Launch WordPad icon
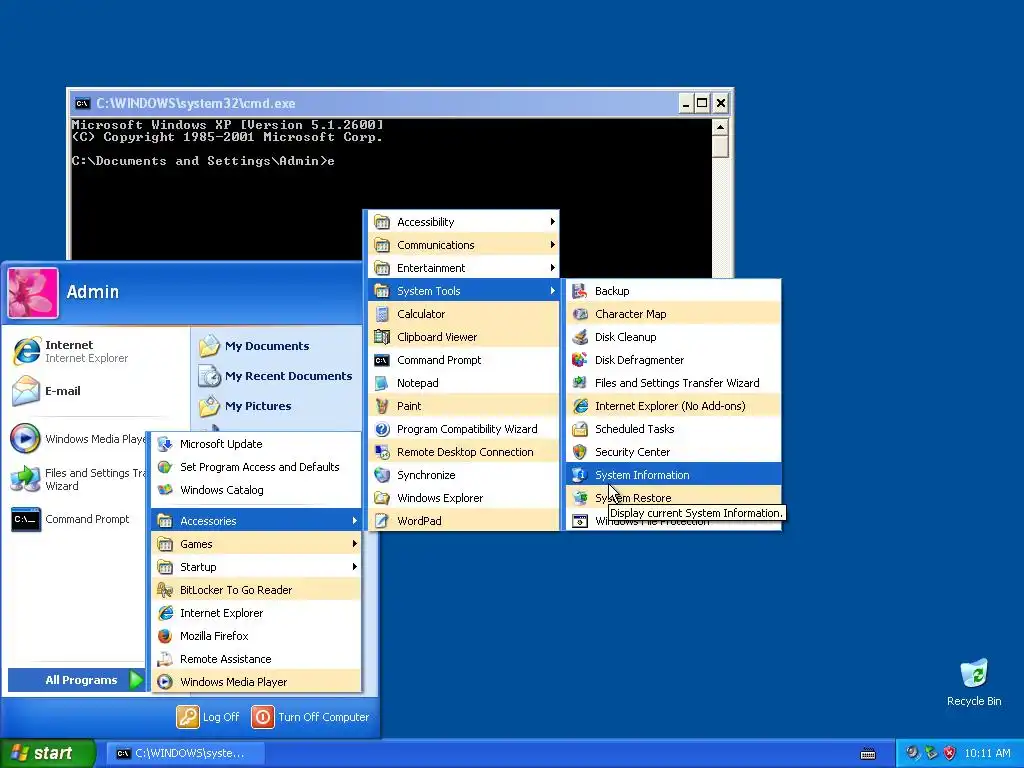The width and height of the screenshot is (1024, 768). 382,520
